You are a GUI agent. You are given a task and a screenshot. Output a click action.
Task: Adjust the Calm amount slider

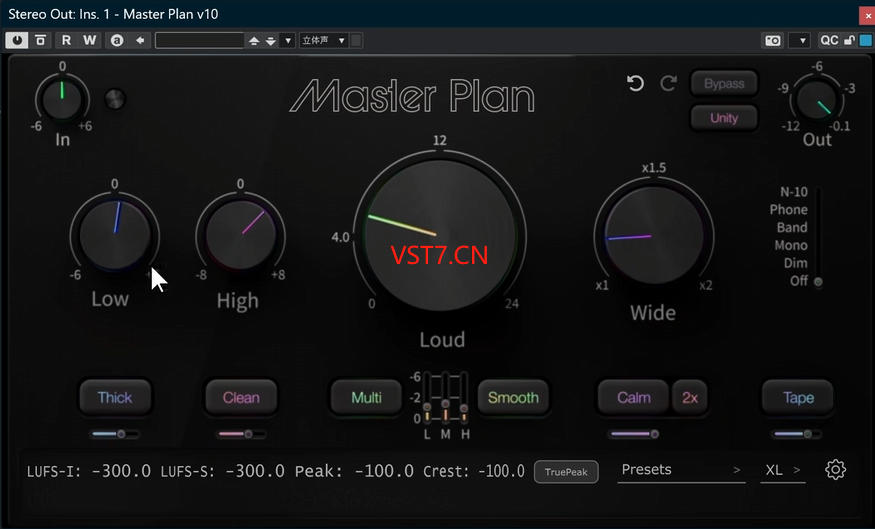point(634,434)
